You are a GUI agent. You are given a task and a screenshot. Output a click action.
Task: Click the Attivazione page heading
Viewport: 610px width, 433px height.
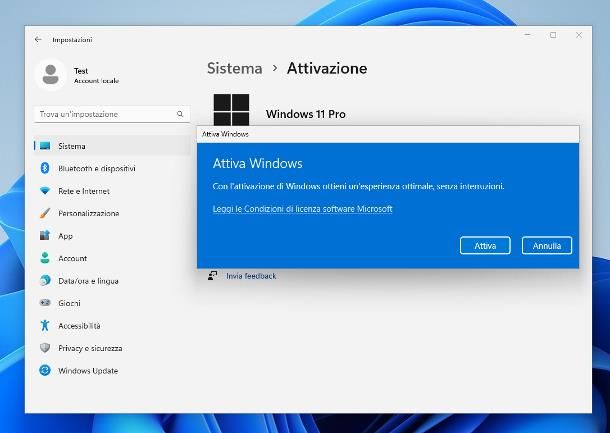pyautogui.click(x=327, y=68)
